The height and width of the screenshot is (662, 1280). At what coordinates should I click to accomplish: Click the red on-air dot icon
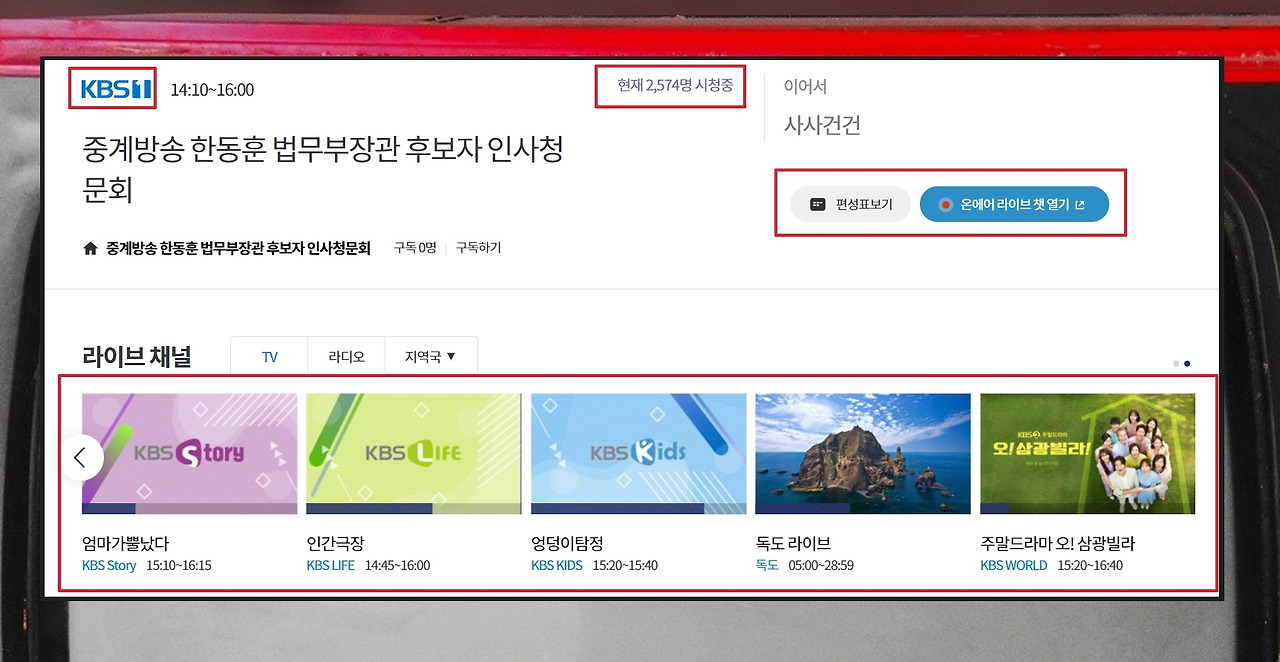(x=944, y=203)
